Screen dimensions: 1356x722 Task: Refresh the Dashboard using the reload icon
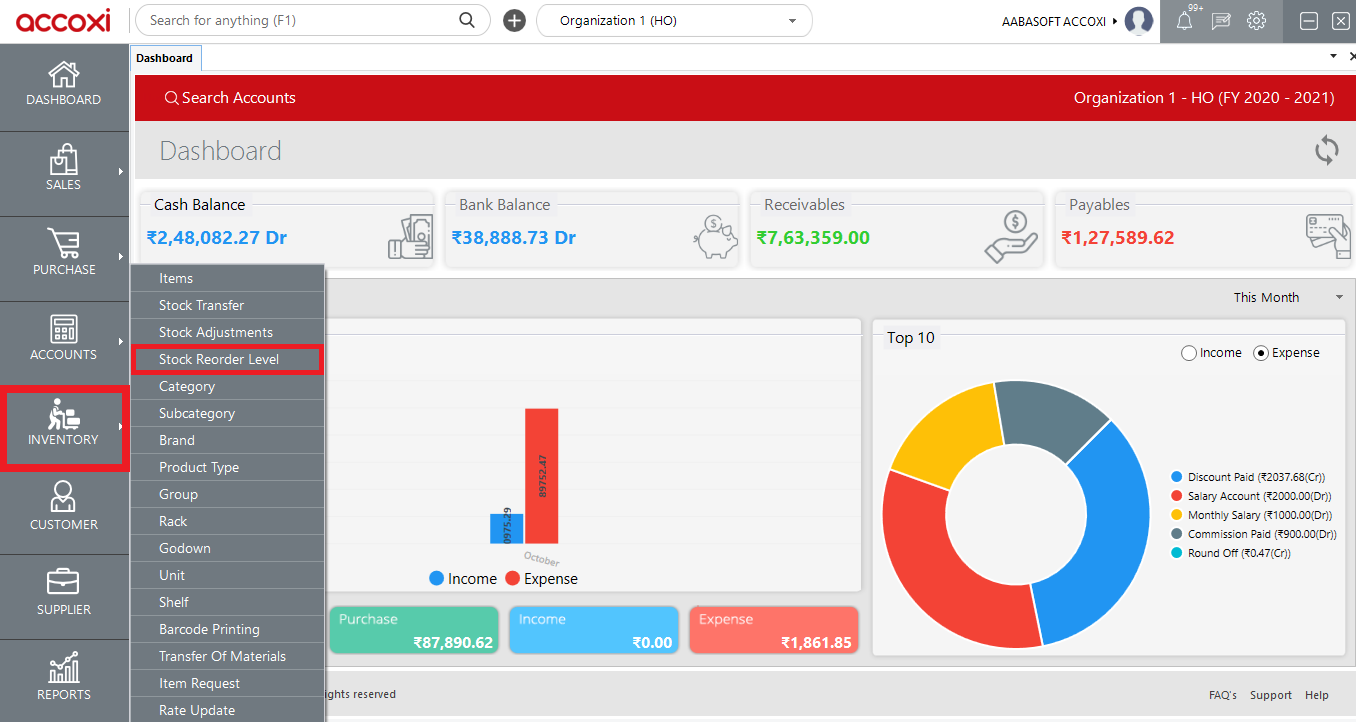pyautogui.click(x=1327, y=150)
